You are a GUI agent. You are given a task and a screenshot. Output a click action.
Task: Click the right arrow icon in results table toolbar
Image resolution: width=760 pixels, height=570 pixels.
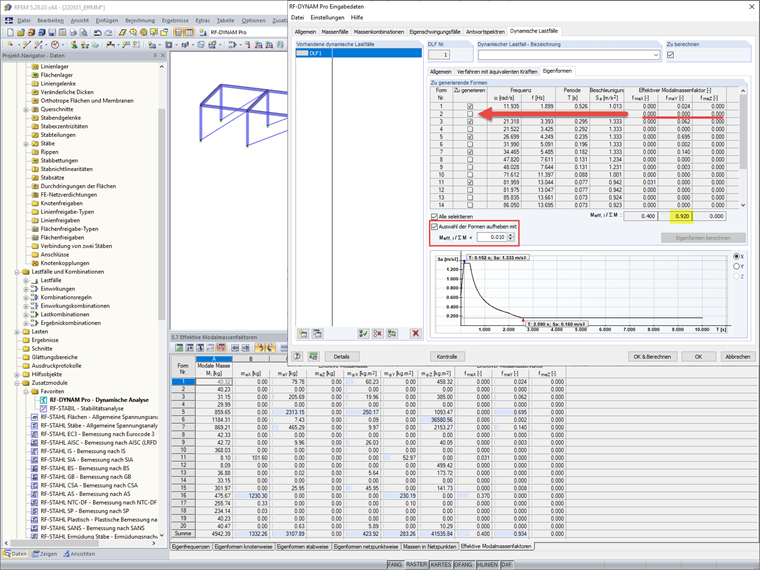pyautogui.click(x=245, y=348)
